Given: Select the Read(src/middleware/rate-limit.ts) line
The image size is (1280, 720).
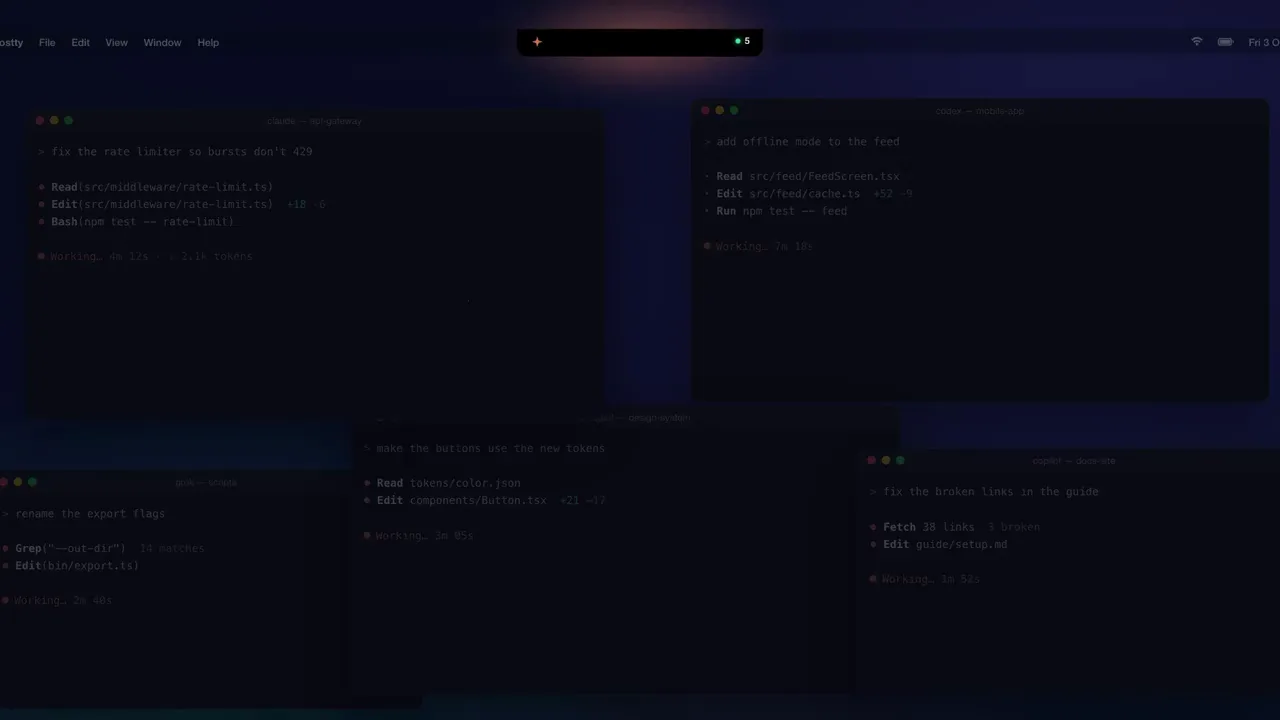Looking at the screenshot, I should point(156,187).
